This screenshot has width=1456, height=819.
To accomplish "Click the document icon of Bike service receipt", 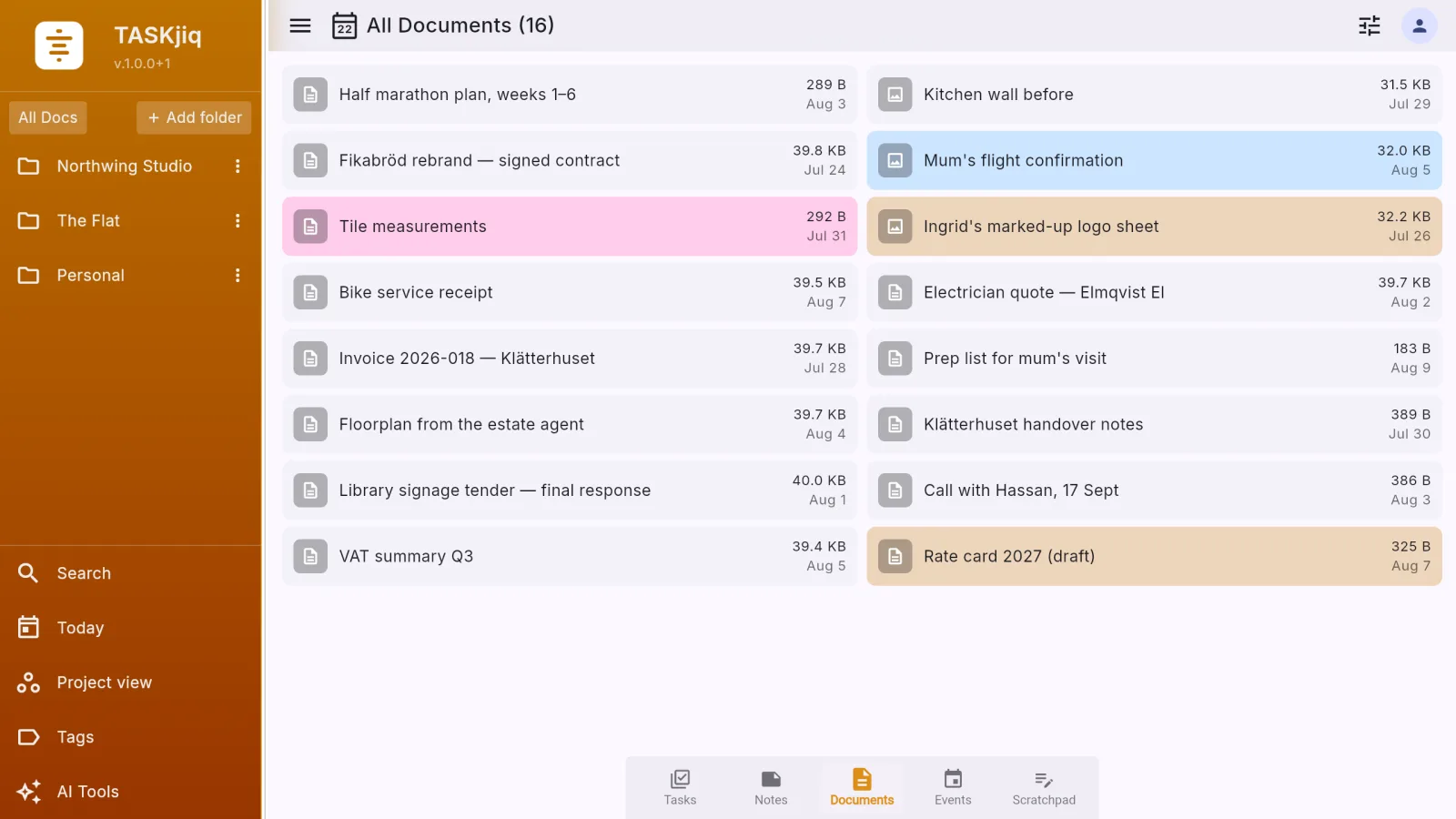I will tap(310, 292).
